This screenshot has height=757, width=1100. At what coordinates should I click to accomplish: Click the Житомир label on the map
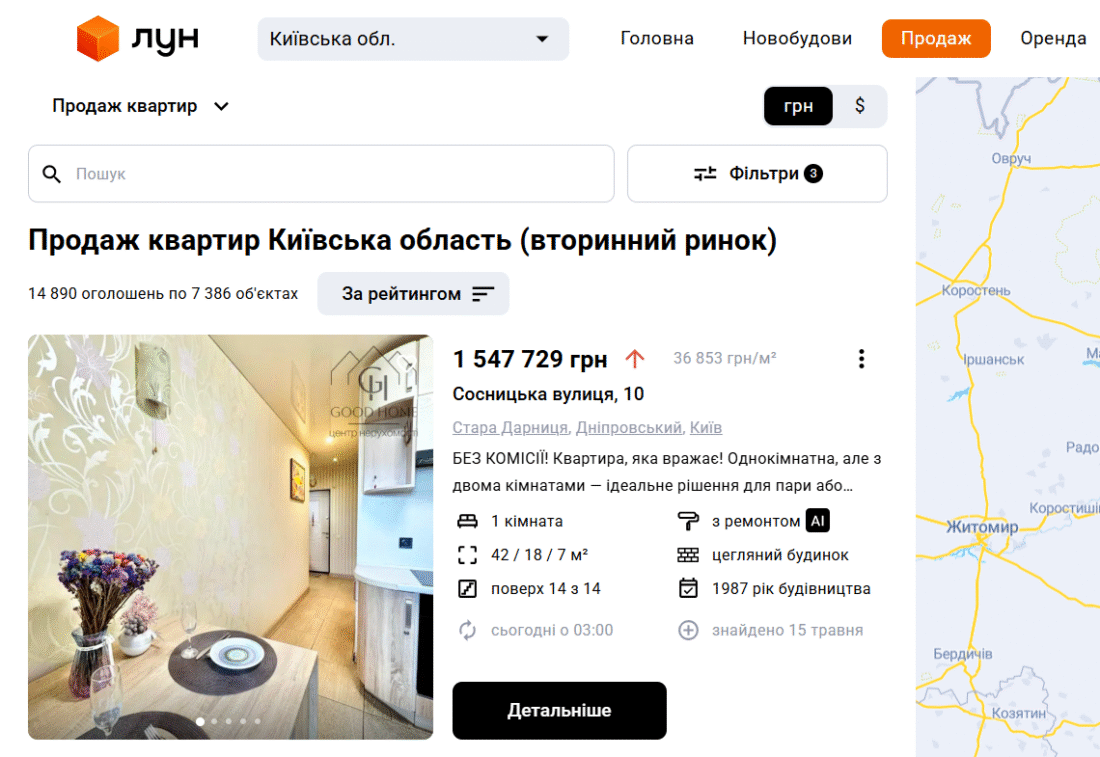[x=982, y=527]
